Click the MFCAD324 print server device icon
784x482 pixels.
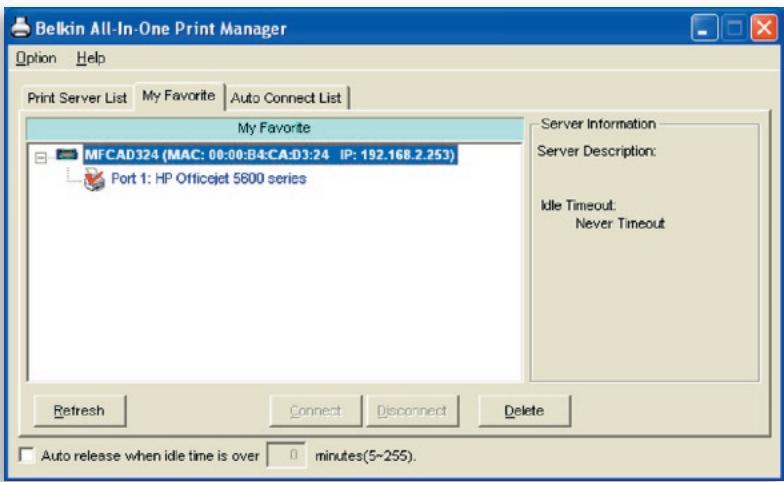(67, 154)
